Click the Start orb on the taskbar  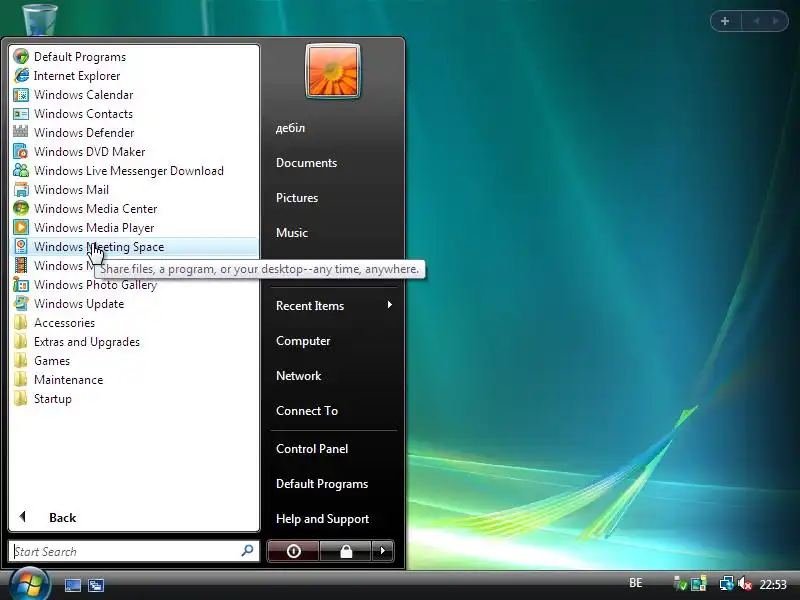[29, 585]
